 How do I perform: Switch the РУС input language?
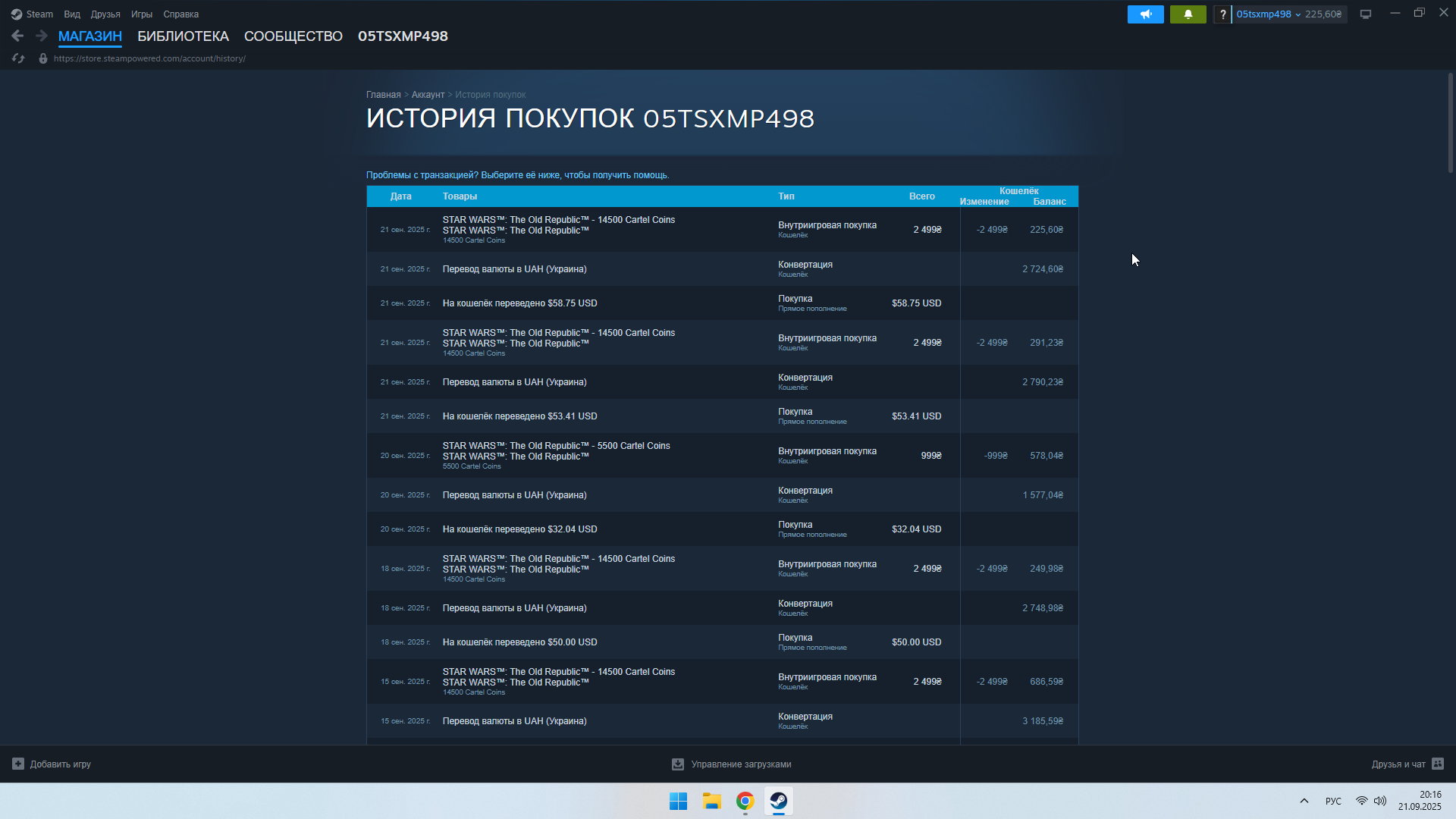pos(1333,801)
